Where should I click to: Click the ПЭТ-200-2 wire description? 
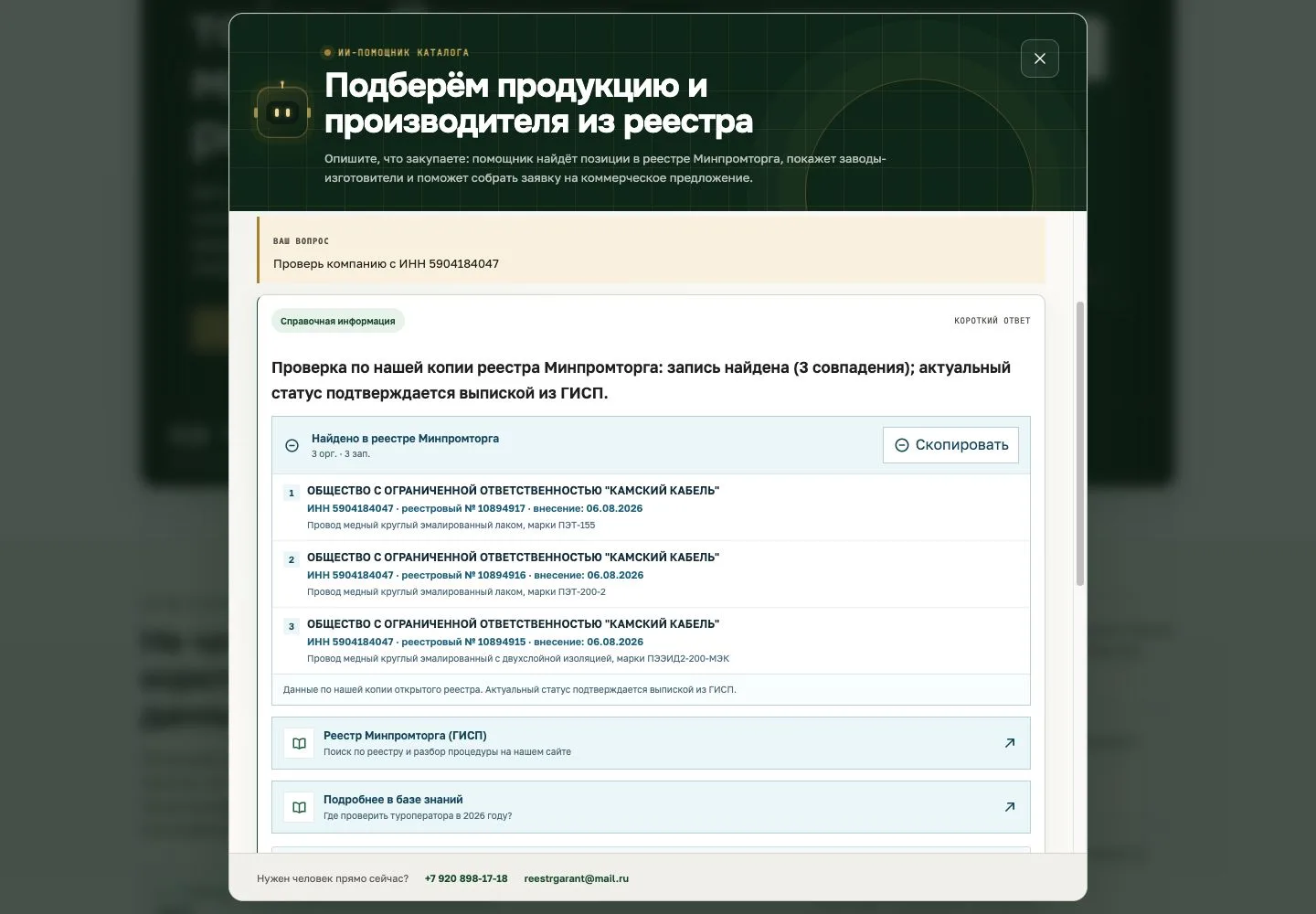pyautogui.click(x=456, y=592)
